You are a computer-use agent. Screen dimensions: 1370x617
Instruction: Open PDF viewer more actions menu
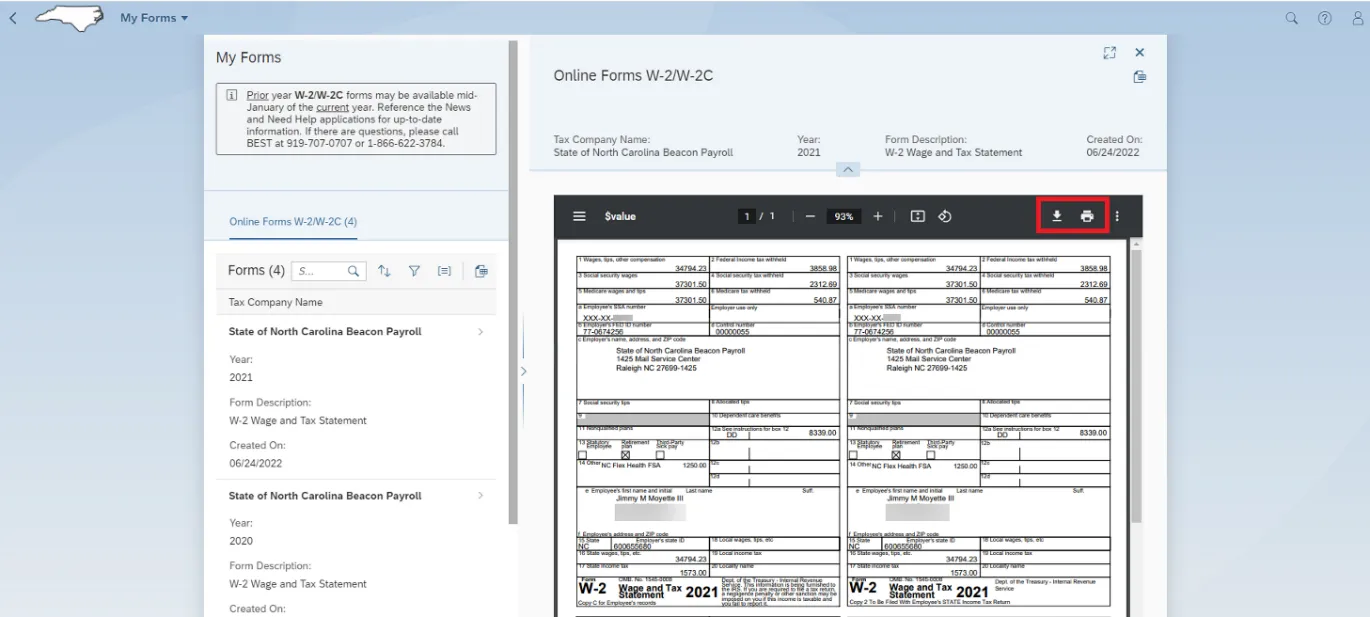tap(1117, 216)
